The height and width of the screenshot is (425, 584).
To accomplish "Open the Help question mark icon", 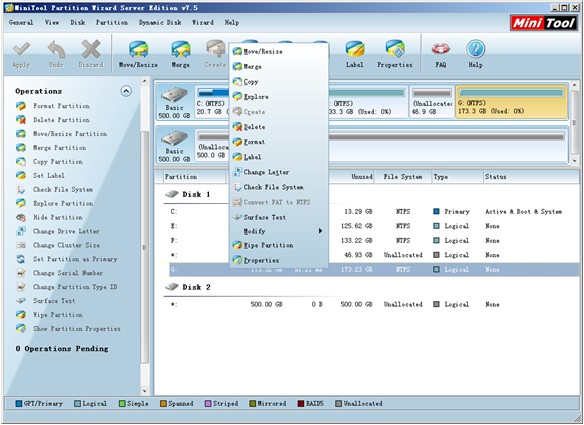I will [476, 55].
